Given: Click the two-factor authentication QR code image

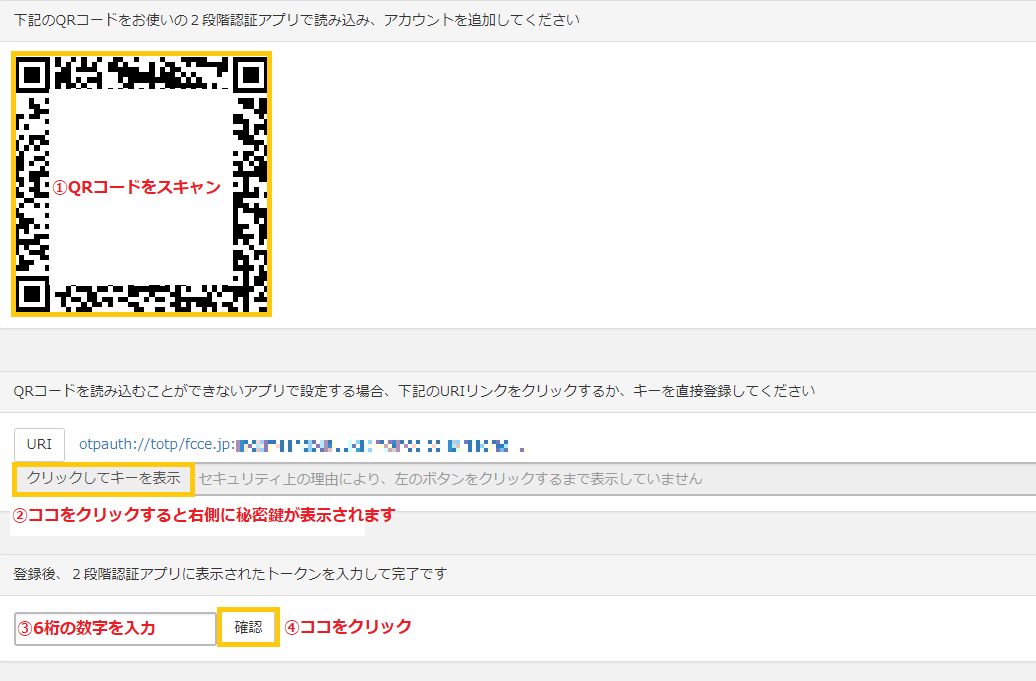Looking at the screenshot, I should pos(141,184).
